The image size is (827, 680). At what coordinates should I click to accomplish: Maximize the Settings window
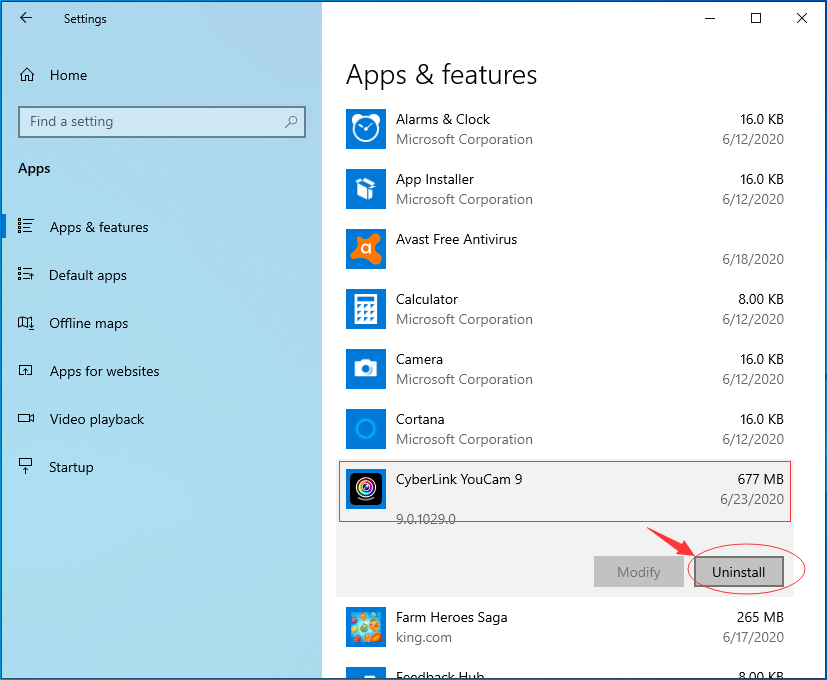756,18
